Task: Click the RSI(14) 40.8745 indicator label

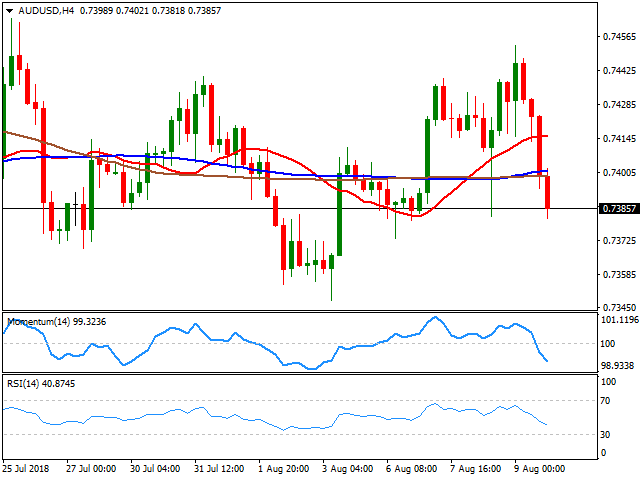Action: 41,384
